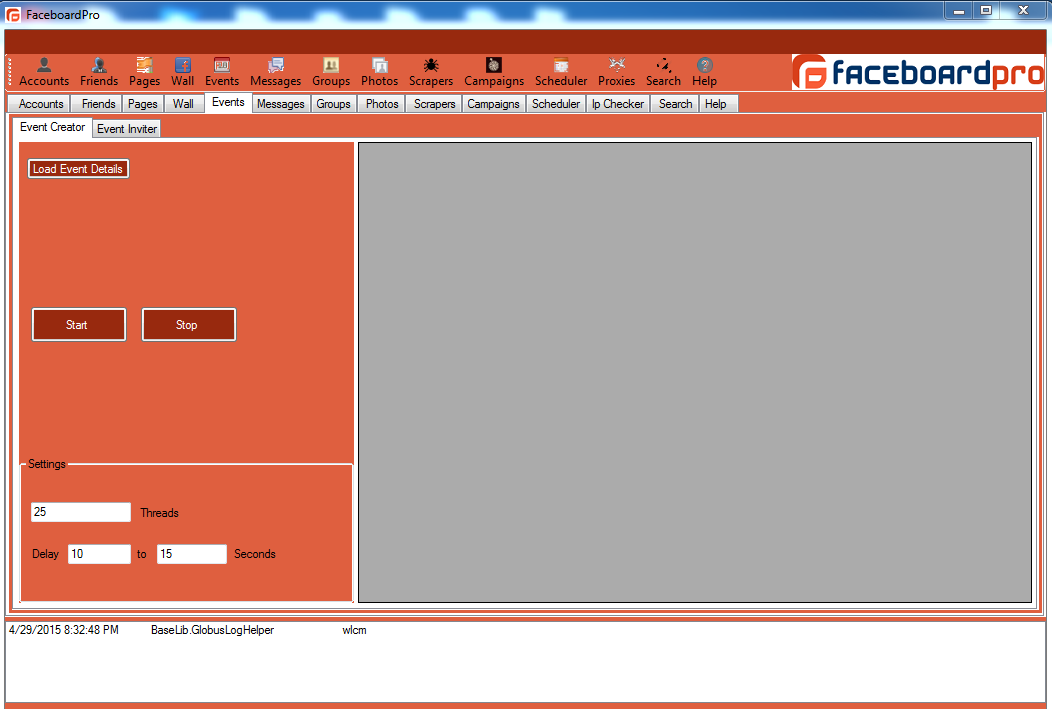Select the BaseLib.GlobusLogHelper log entry

(x=212, y=630)
